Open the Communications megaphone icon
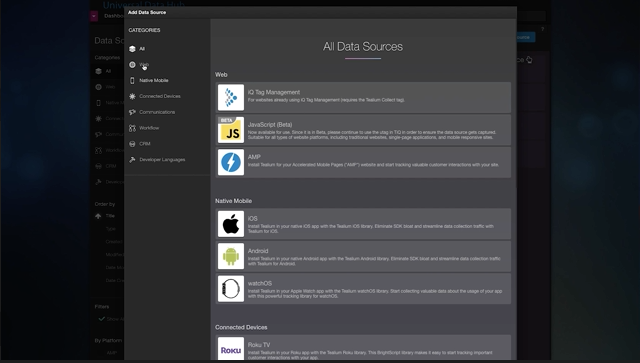Viewport: 640px width, 363px height. 132,112
